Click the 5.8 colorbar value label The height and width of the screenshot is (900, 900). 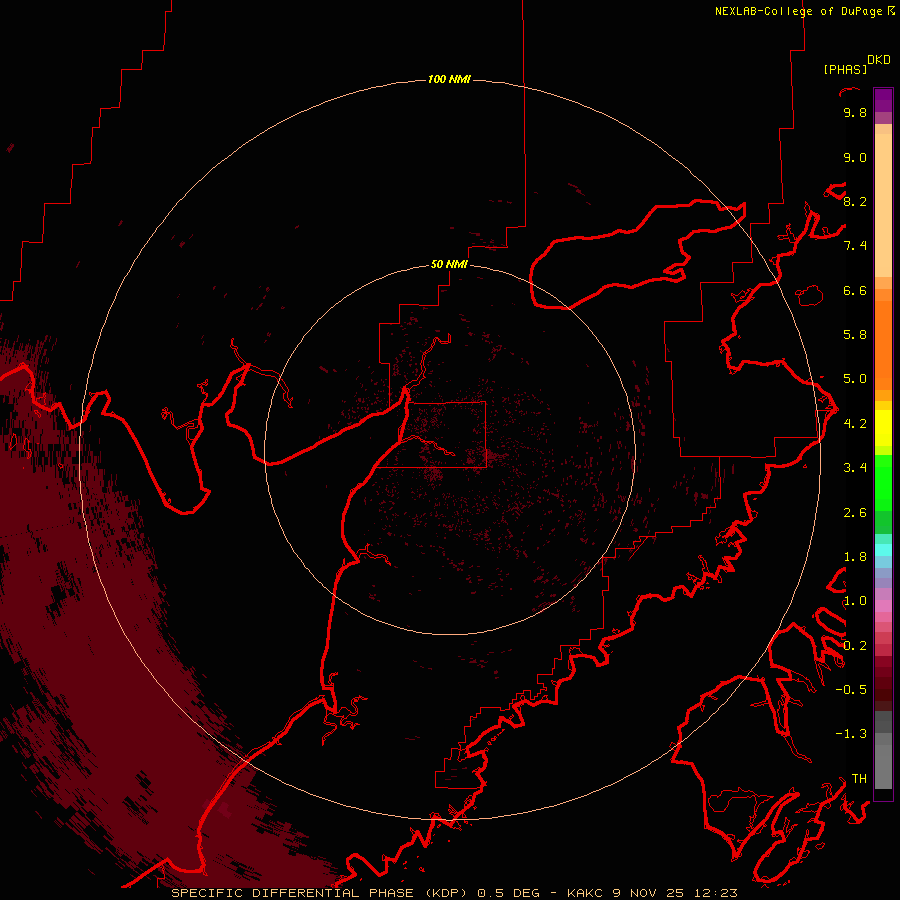click(855, 335)
